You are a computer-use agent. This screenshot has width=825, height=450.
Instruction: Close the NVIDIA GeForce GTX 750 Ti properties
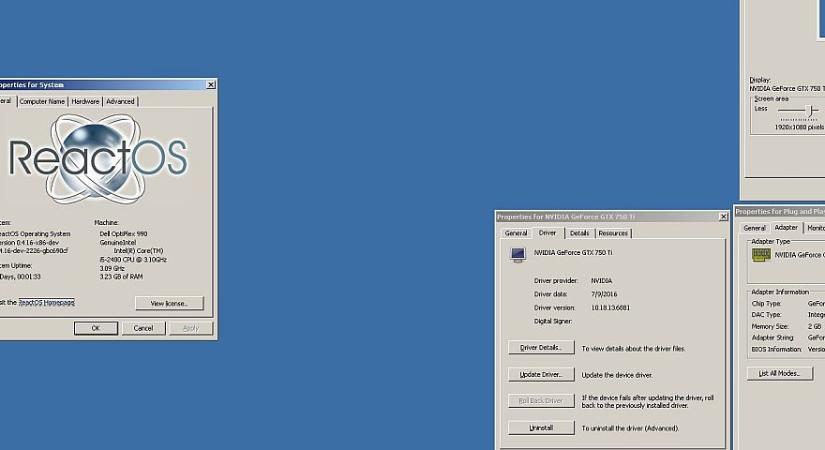coord(723,216)
